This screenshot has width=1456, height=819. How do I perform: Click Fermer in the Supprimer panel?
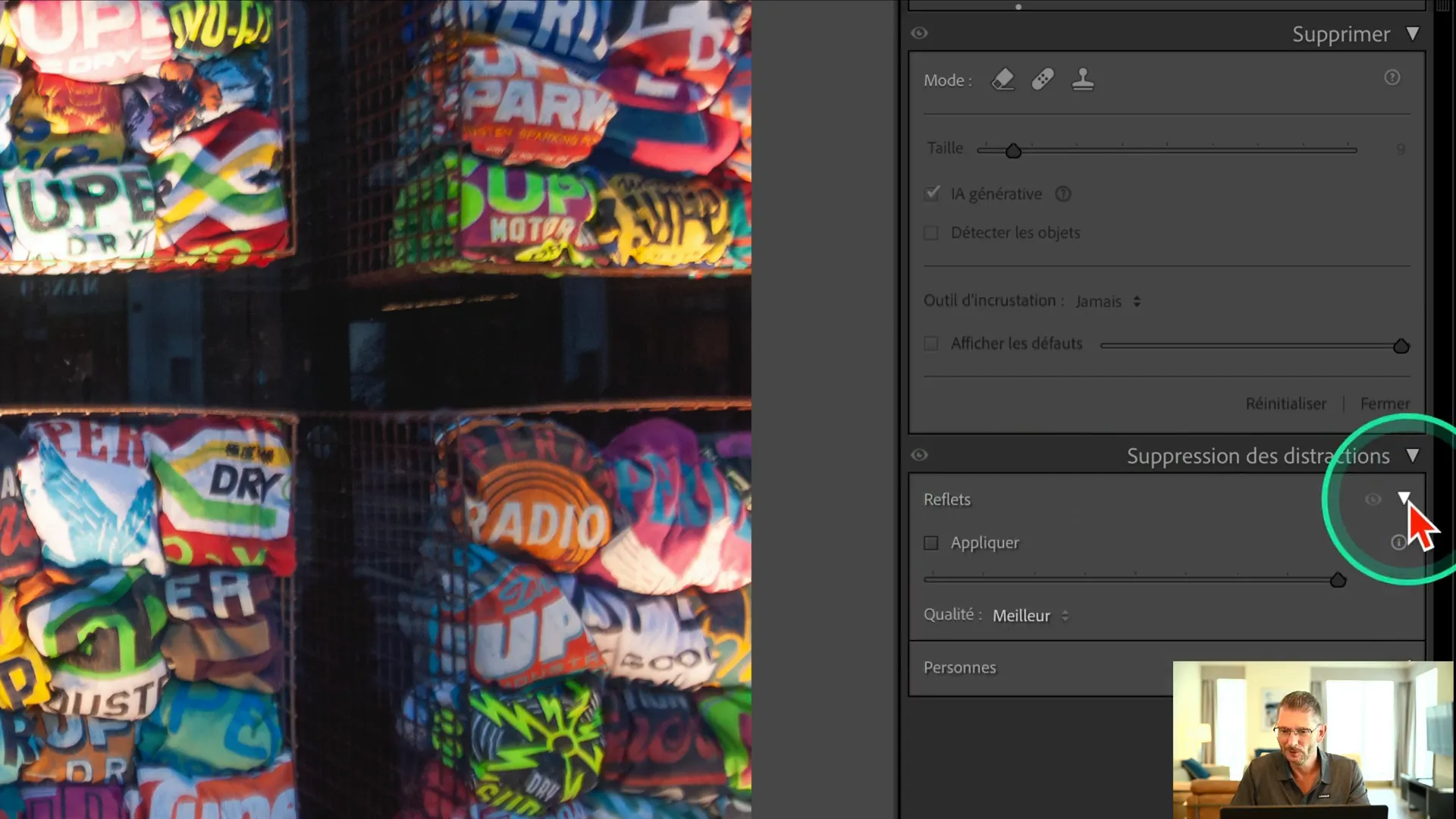click(x=1385, y=403)
